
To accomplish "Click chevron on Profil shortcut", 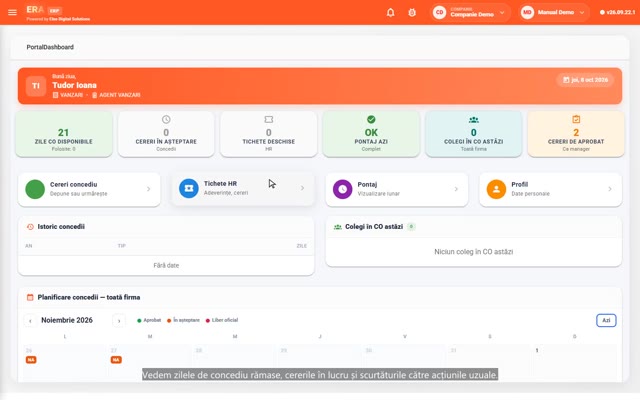I will 610,189.
